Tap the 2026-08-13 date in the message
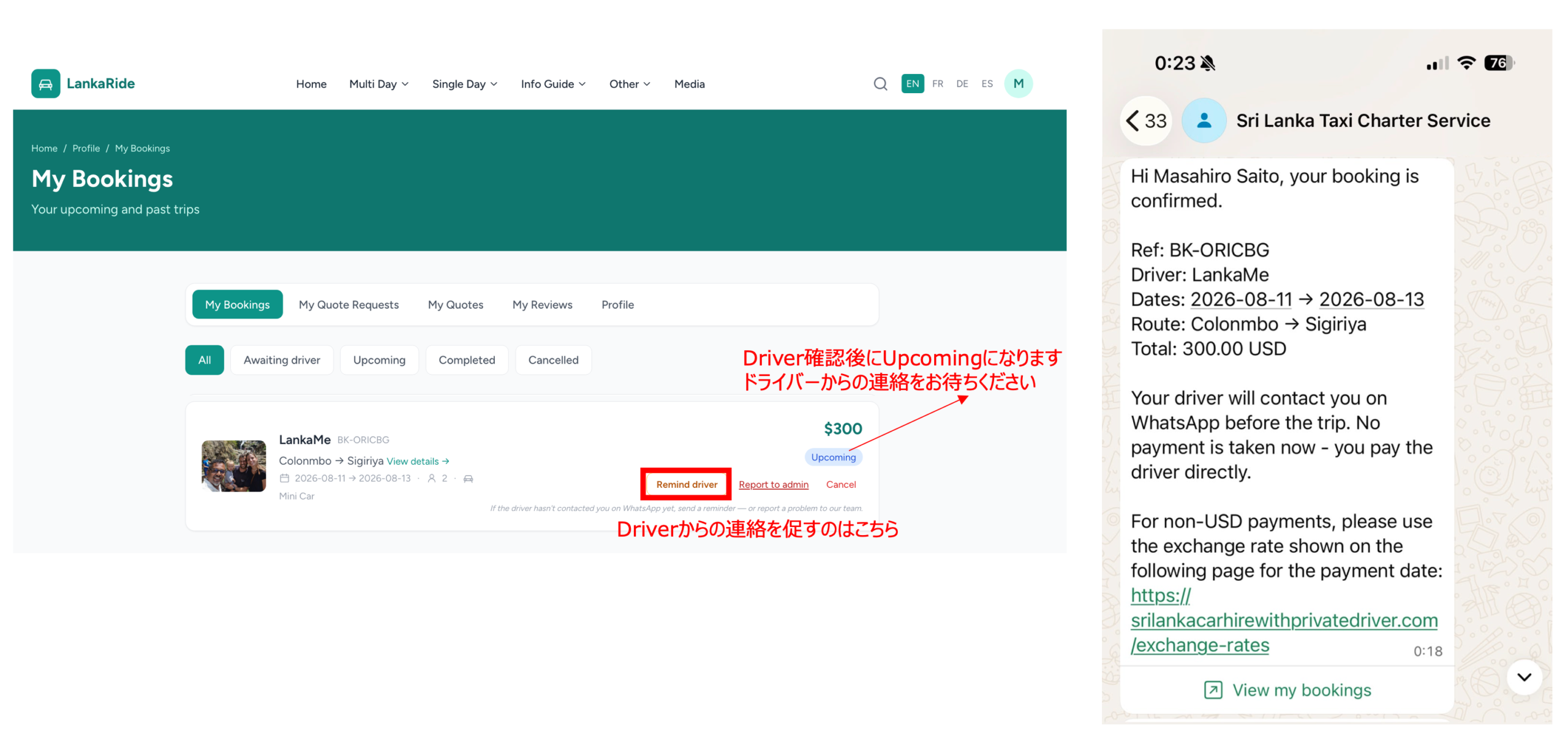This screenshot has width=1568, height=745. [x=1371, y=299]
